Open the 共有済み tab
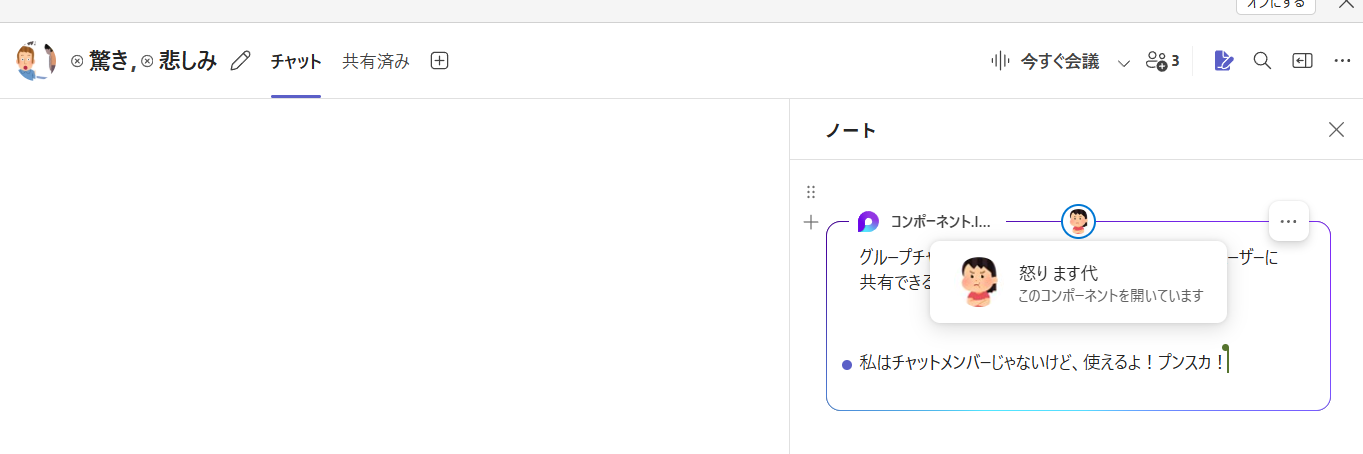 point(376,61)
